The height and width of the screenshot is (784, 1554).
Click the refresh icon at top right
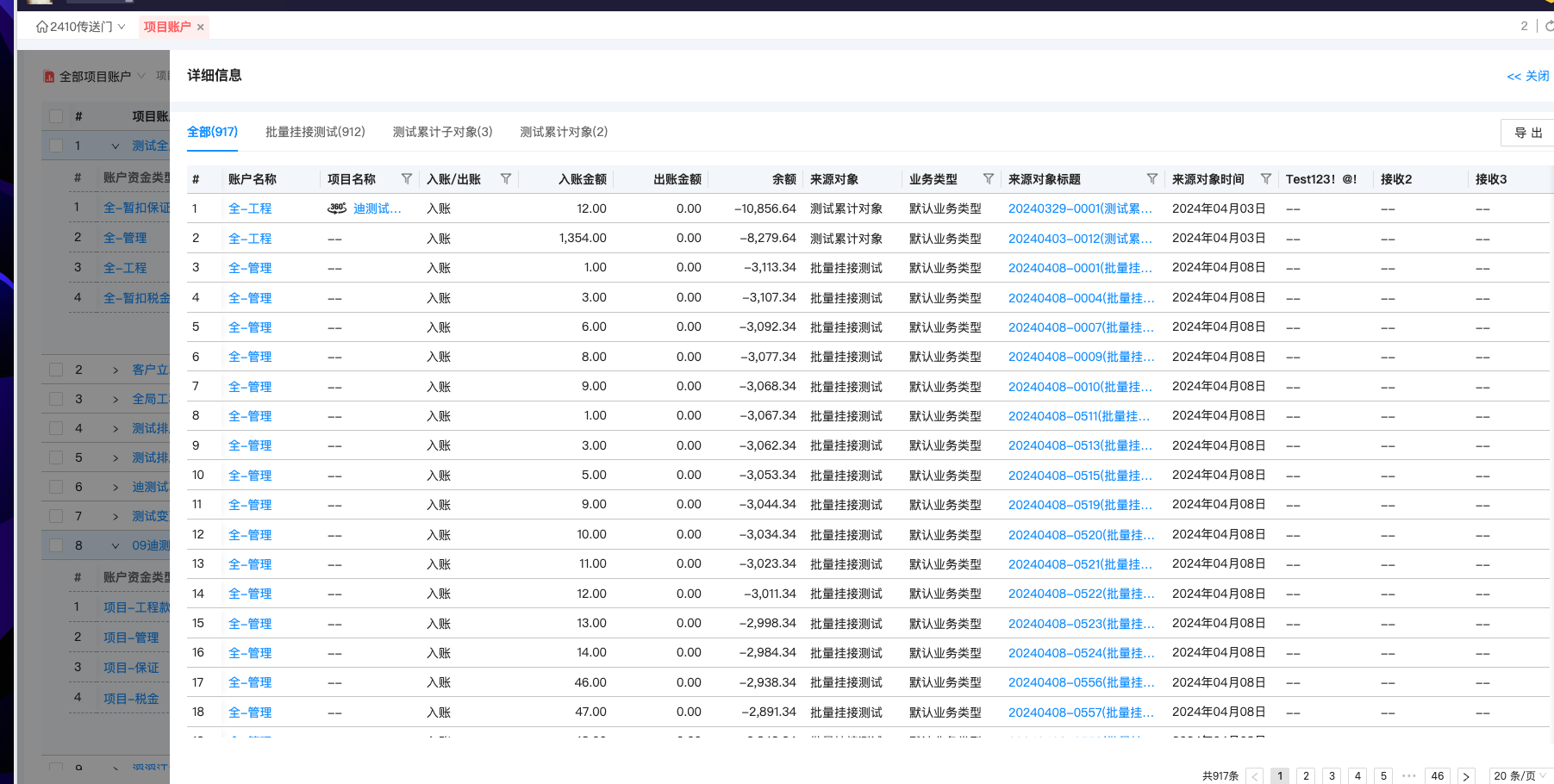point(1548,27)
